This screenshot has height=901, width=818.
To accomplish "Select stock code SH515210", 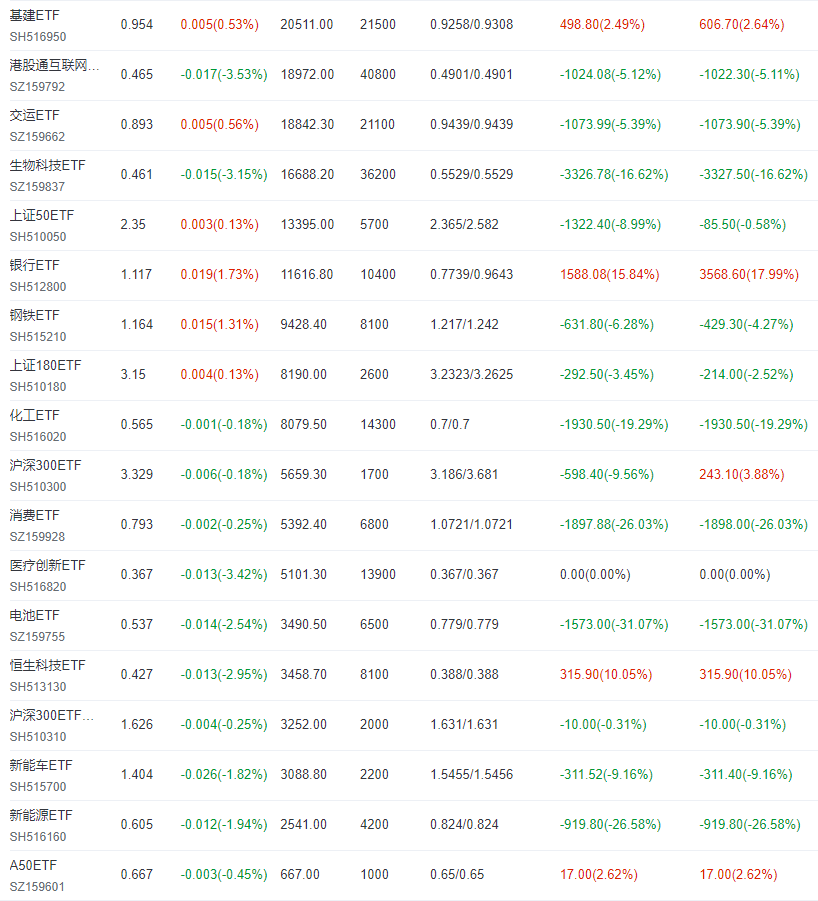I will pos(38,337).
